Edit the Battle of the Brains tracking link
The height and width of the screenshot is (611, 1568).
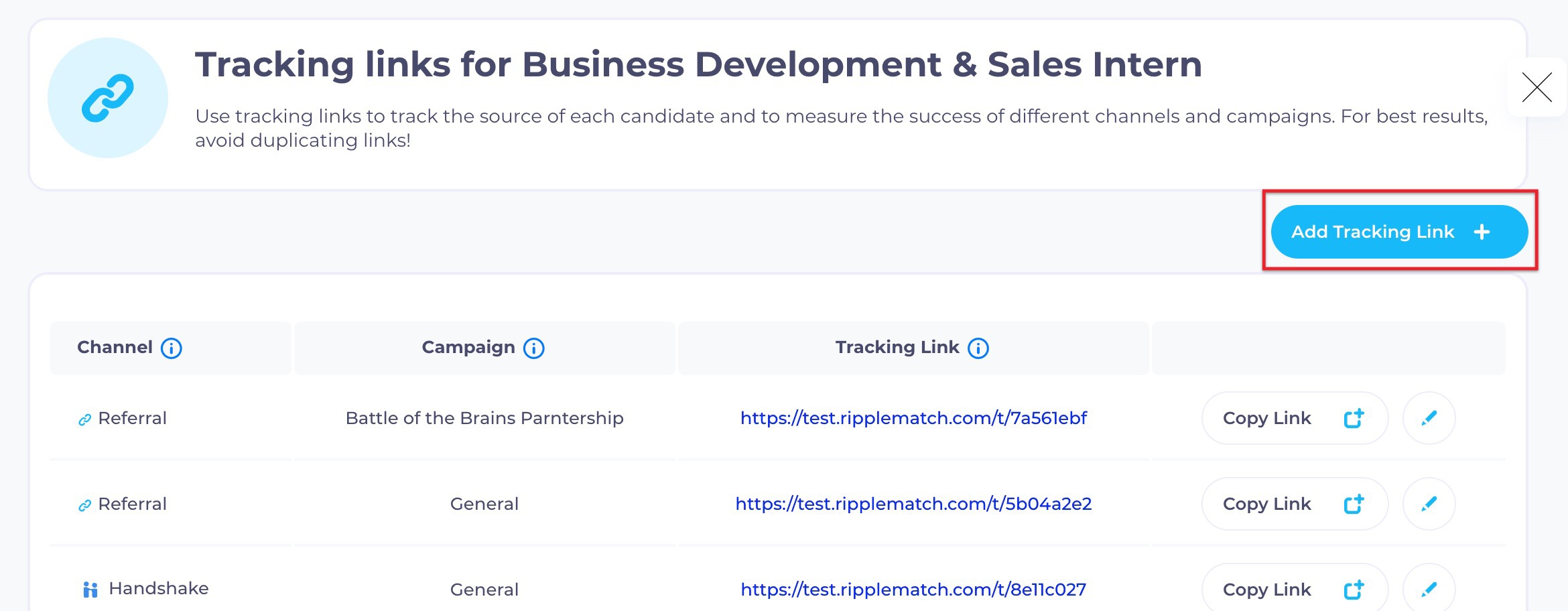[x=1429, y=418]
